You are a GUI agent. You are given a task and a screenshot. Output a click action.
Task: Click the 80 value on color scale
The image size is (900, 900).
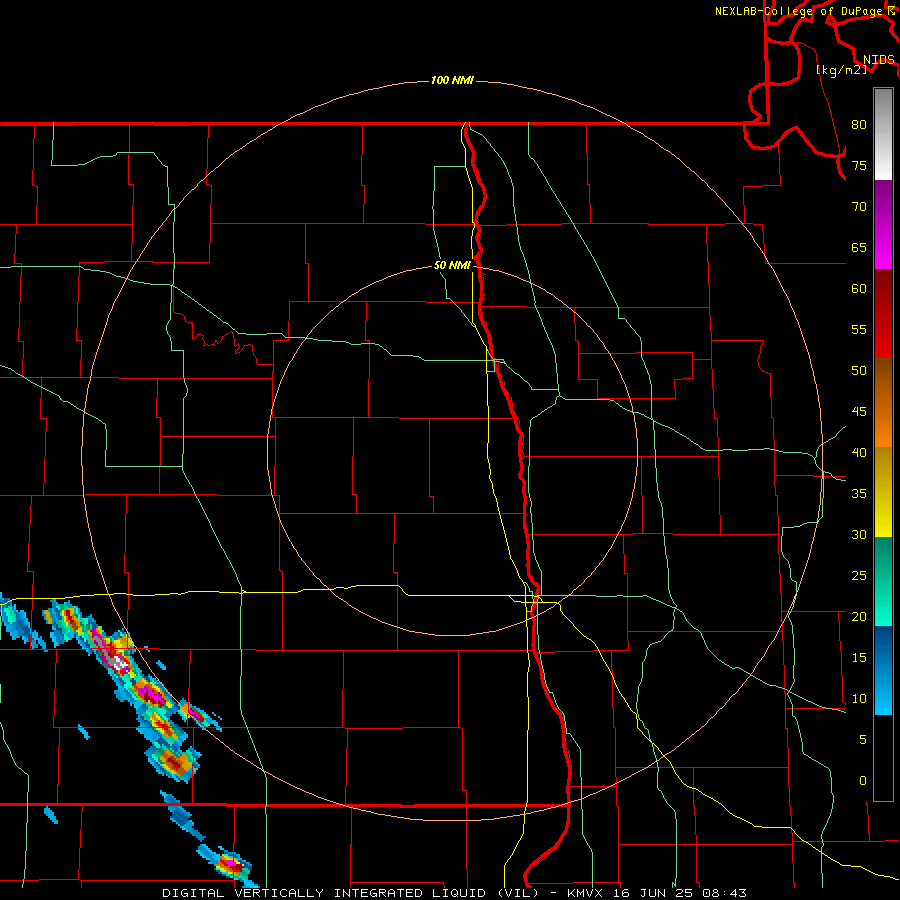coord(859,125)
